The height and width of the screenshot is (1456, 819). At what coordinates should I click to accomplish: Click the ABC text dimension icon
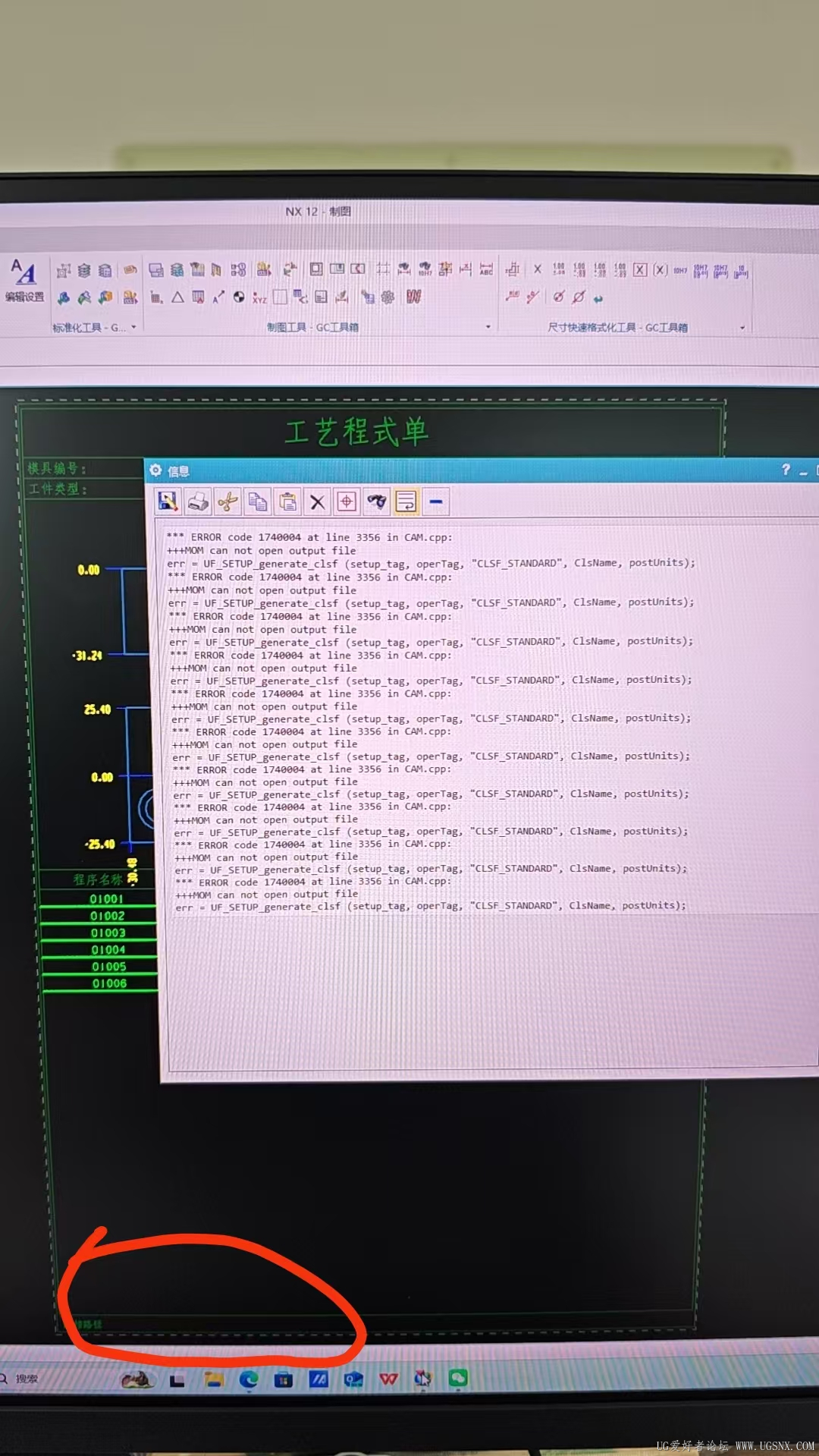[486, 269]
